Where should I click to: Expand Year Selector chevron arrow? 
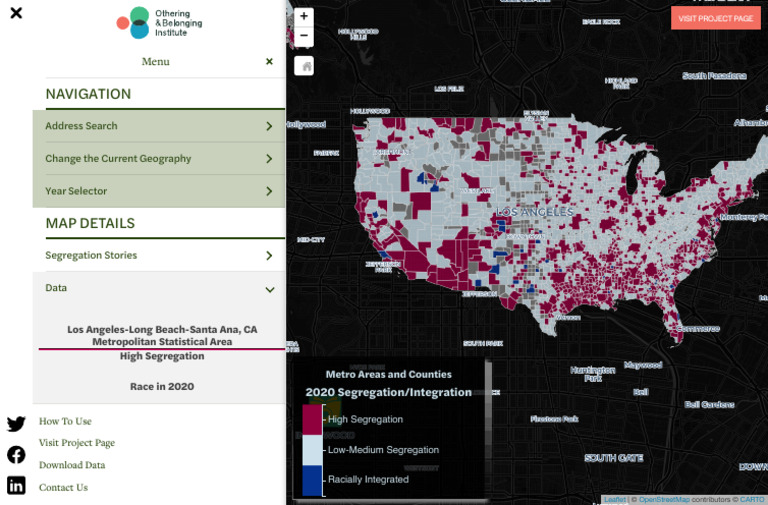[x=269, y=191]
